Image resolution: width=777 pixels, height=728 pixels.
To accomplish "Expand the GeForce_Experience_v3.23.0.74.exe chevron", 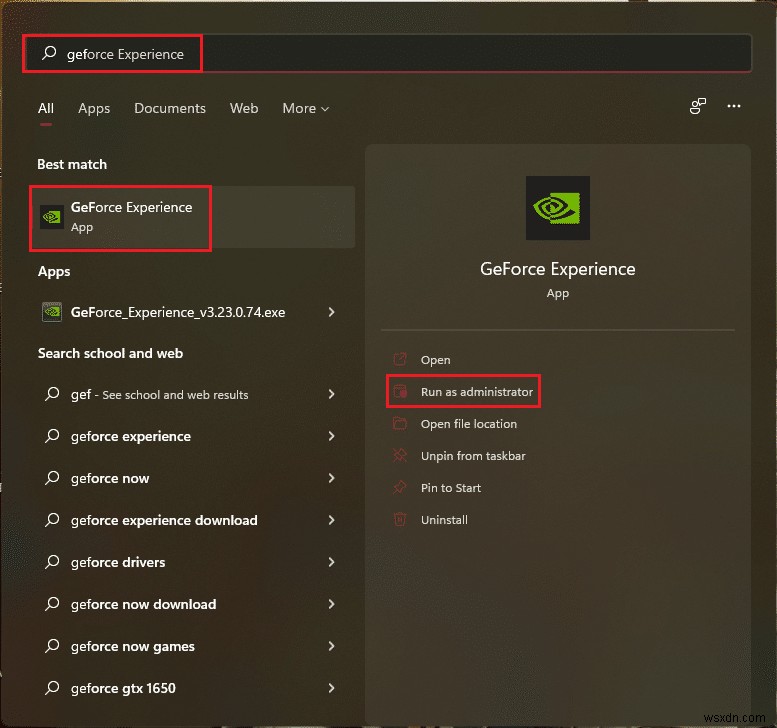I will point(331,312).
